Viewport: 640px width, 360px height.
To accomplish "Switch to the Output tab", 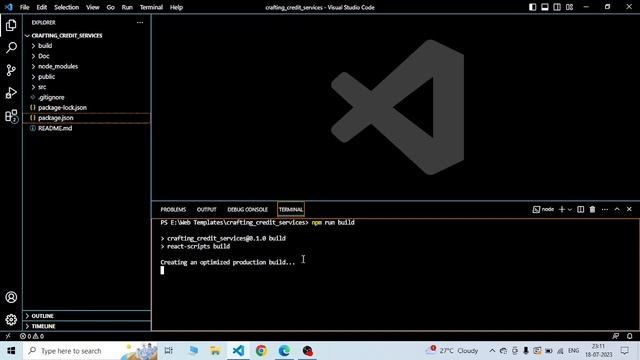I will point(207,209).
